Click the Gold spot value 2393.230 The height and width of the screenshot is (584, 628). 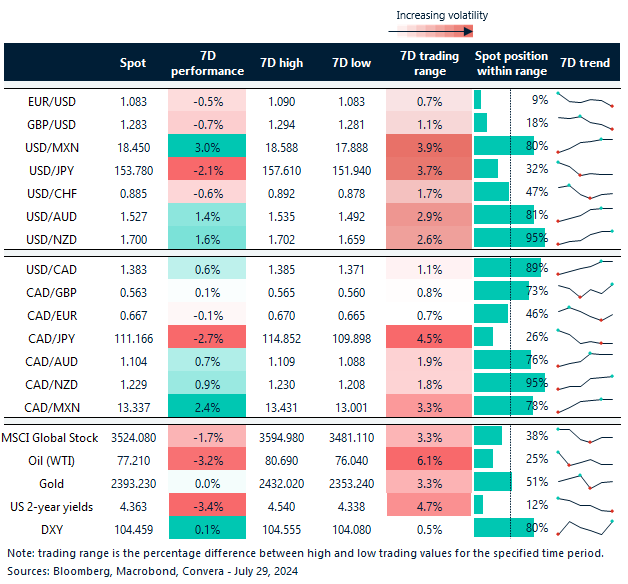132,481
